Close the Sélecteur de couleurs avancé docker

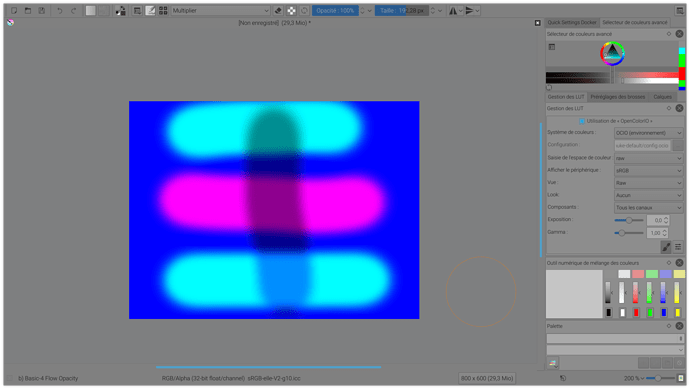(x=679, y=34)
